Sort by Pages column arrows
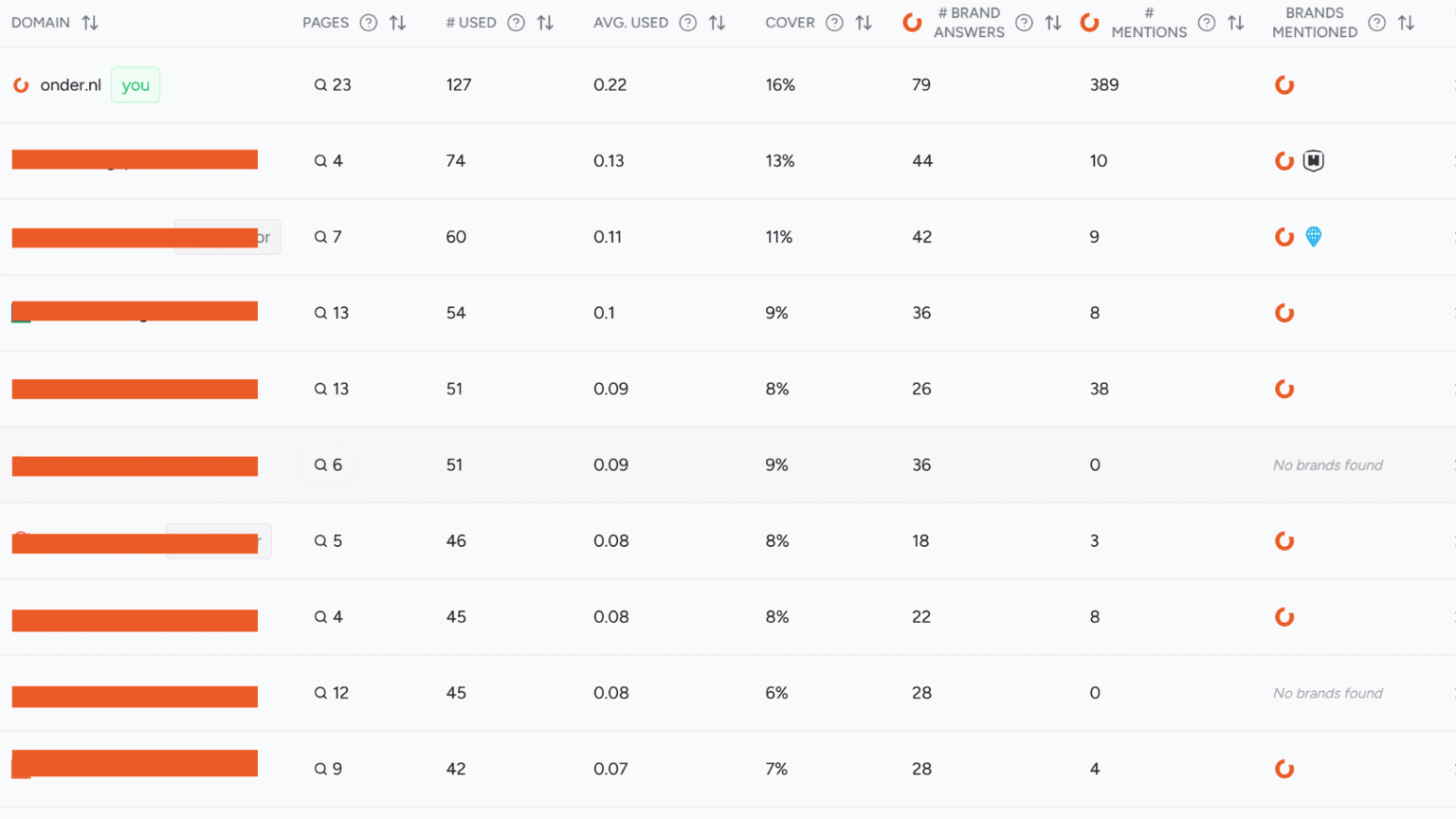Viewport: 1456px width, 819px height. tap(398, 23)
